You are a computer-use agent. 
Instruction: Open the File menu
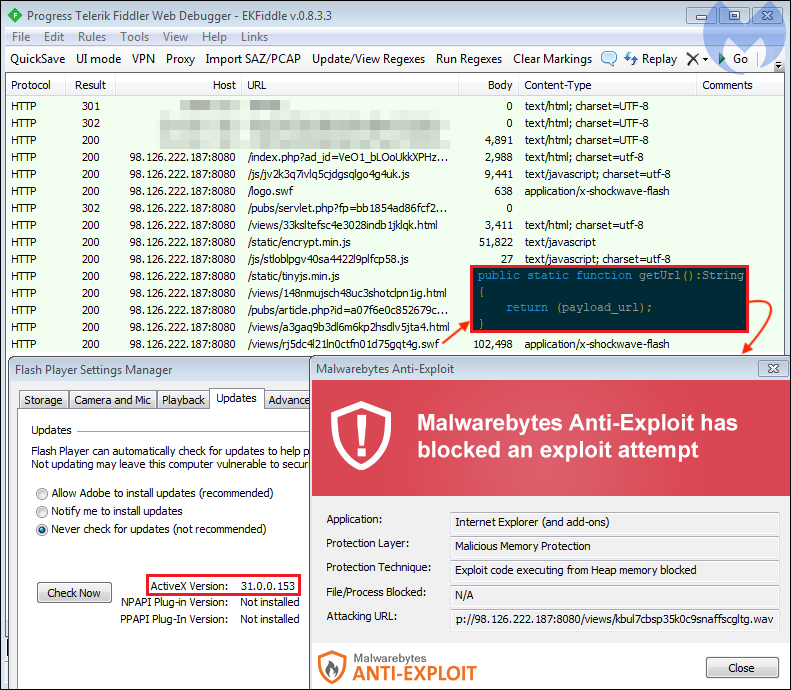pyautogui.click(x=21, y=37)
